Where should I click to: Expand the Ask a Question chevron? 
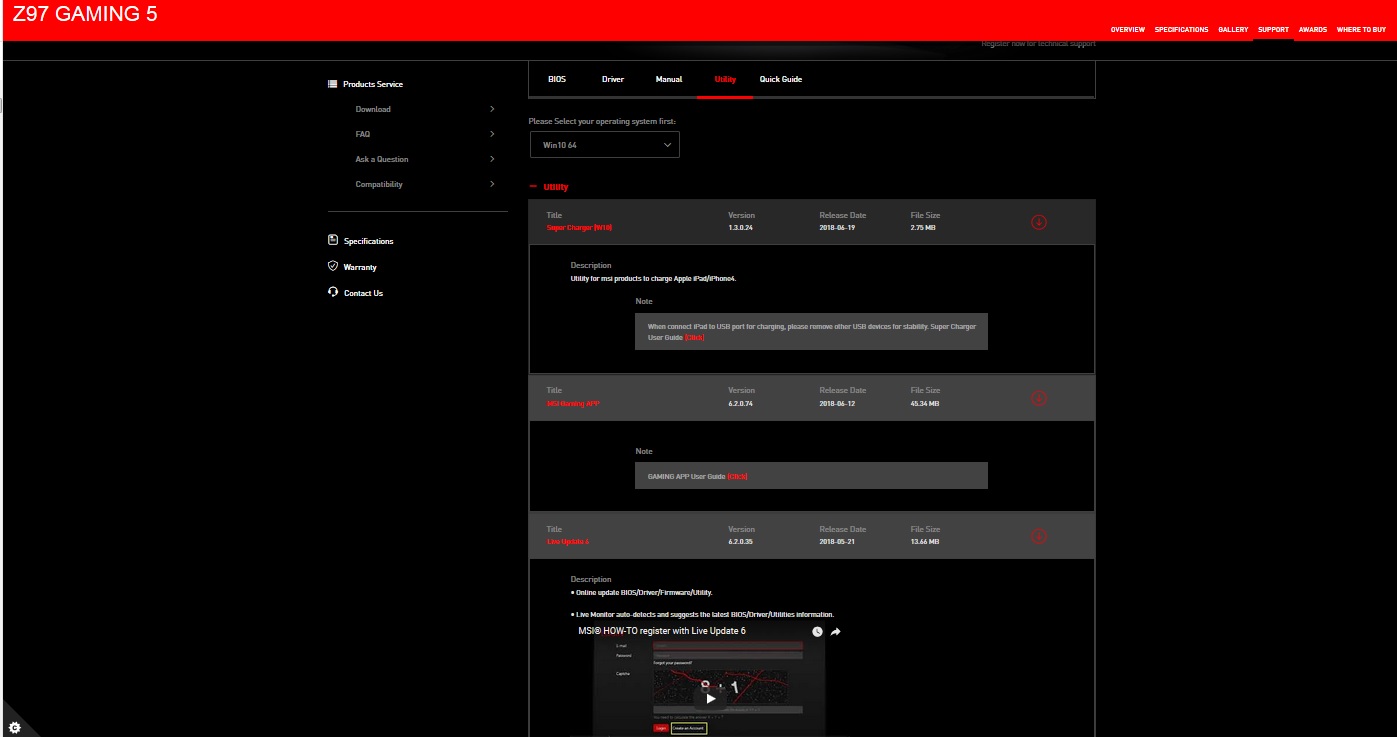(x=492, y=159)
